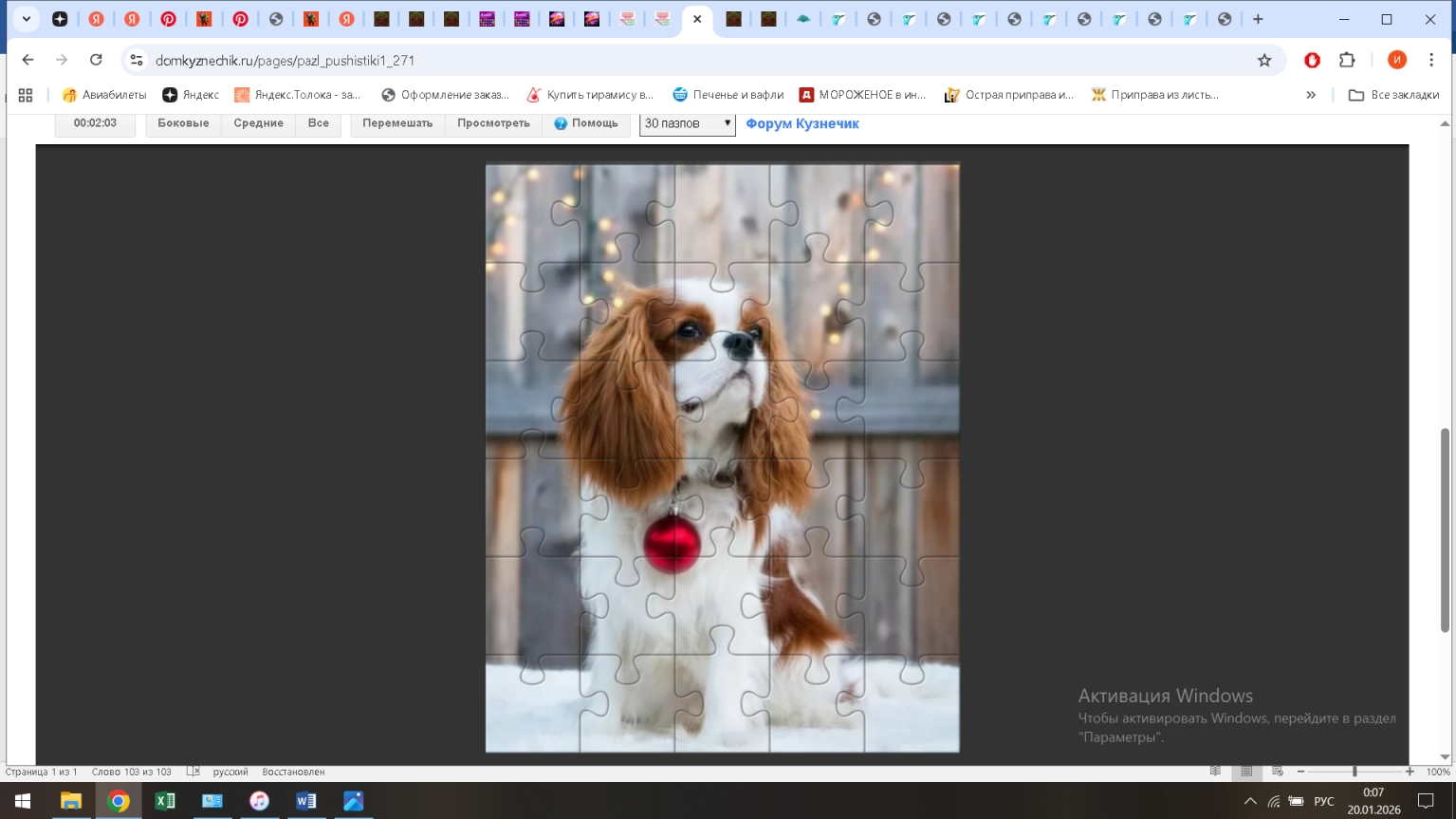The width and height of the screenshot is (1456, 819).
Task: Open Chrome's three-dot menu
Action: point(1430,60)
